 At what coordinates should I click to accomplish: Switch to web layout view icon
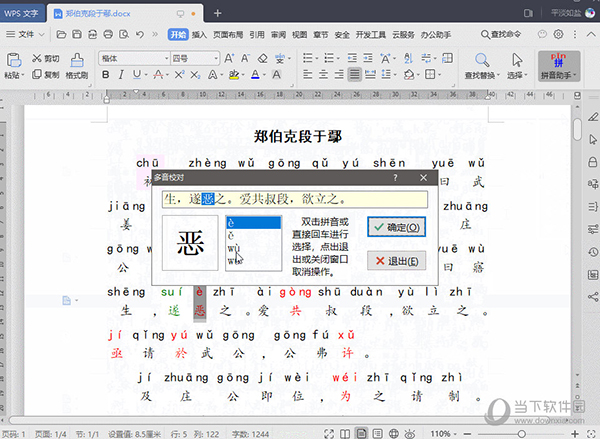tap(393, 434)
